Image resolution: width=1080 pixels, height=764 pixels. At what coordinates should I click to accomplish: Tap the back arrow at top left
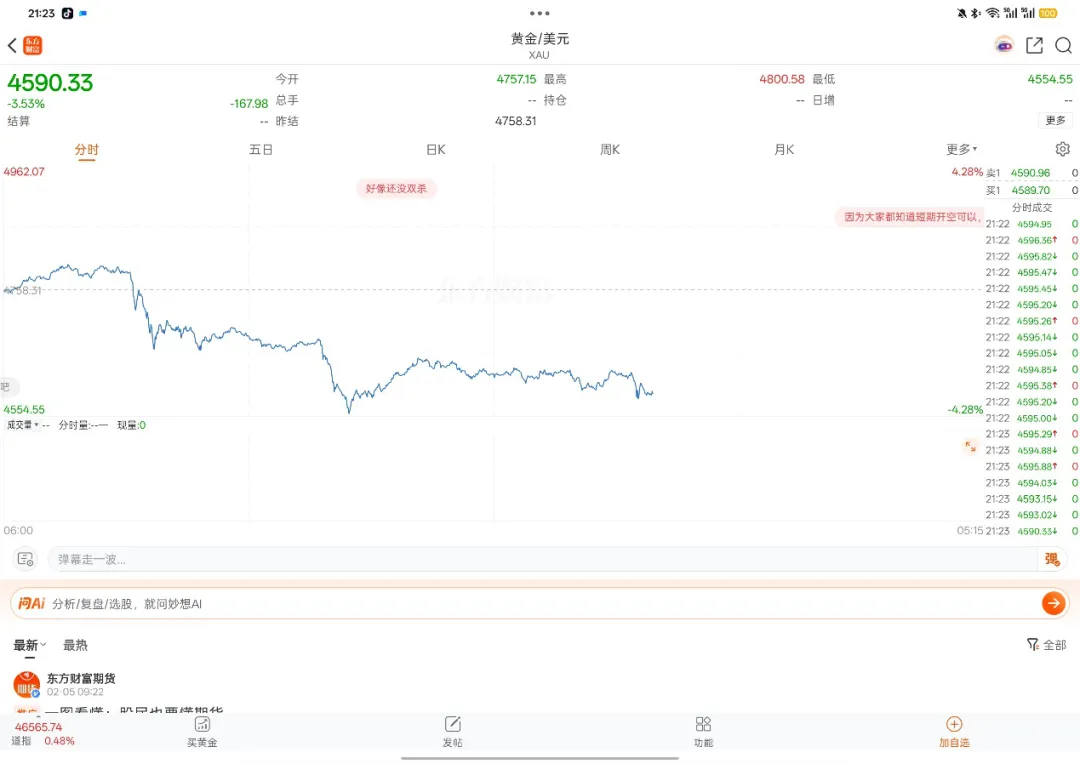(x=12, y=46)
